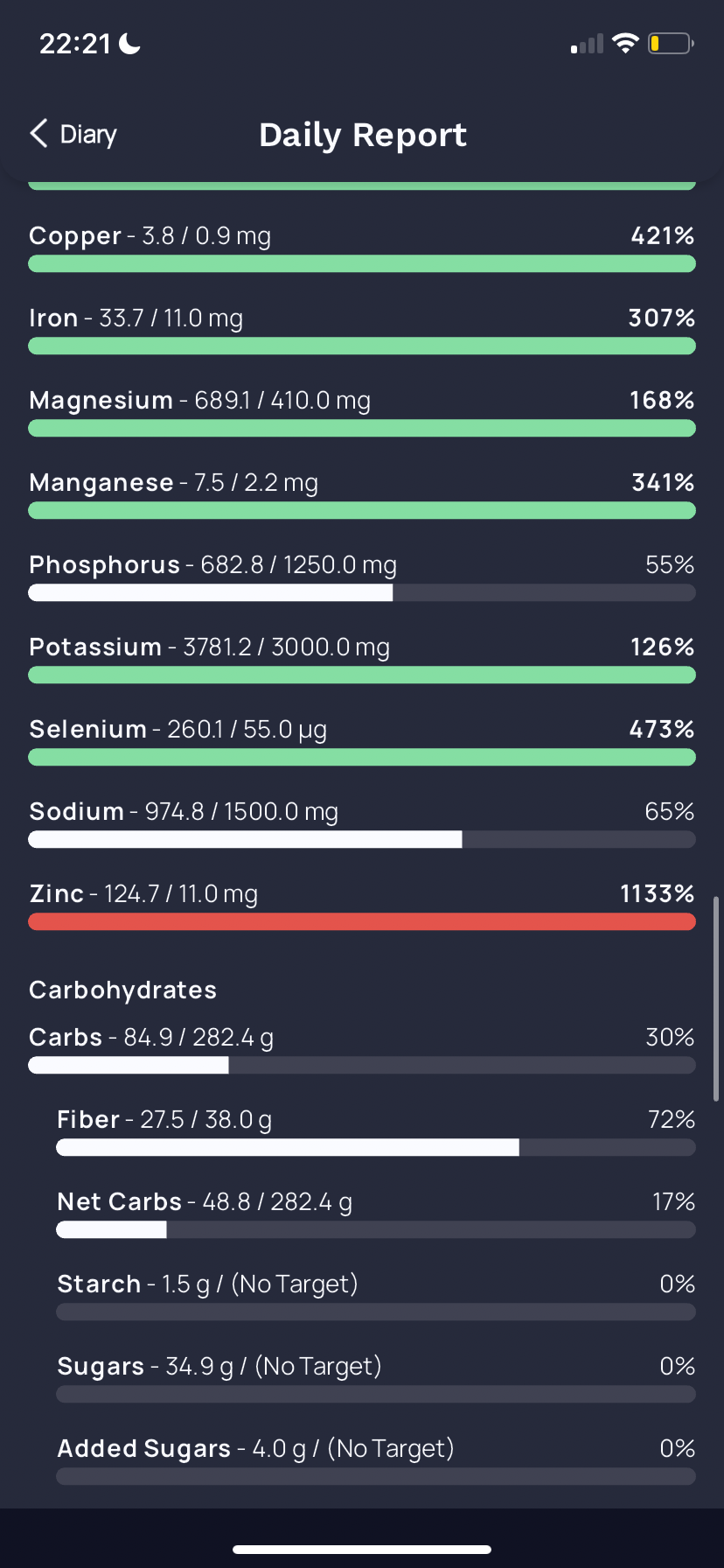Select the Manganese entry
724x1568 pixels.
pyautogui.click(x=362, y=494)
